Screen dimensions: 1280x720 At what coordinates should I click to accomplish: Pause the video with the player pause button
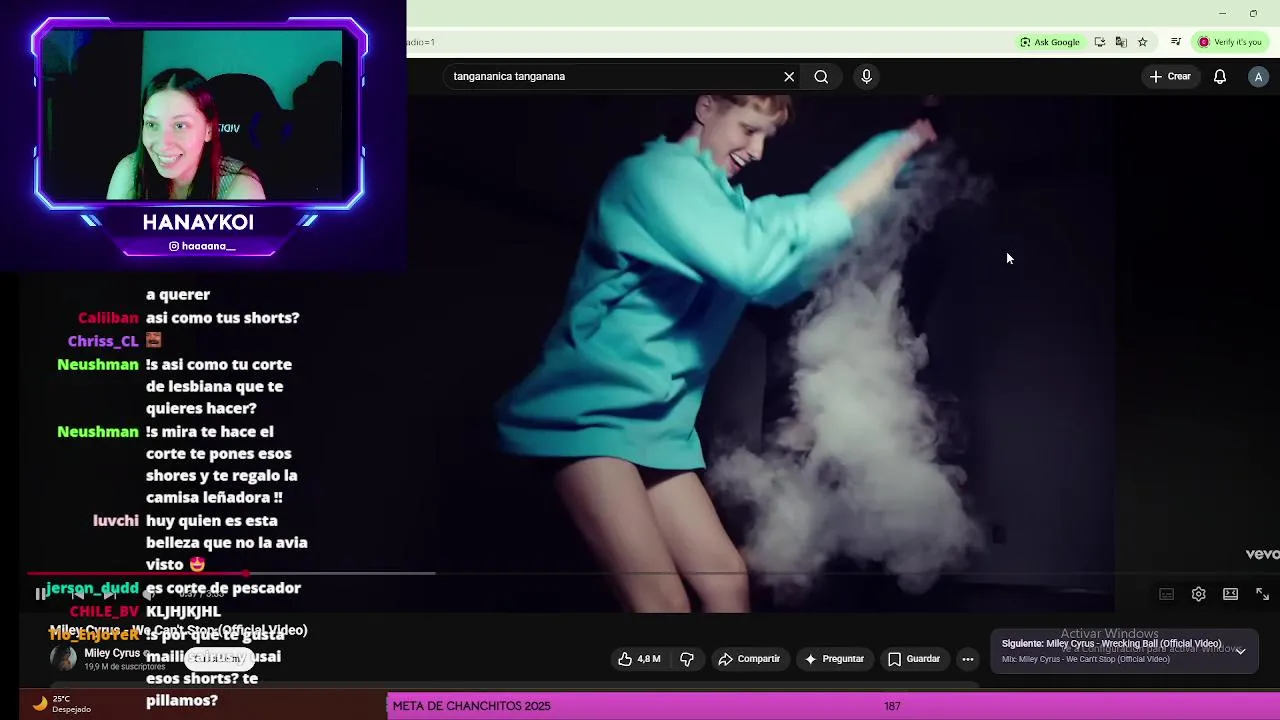point(40,594)
